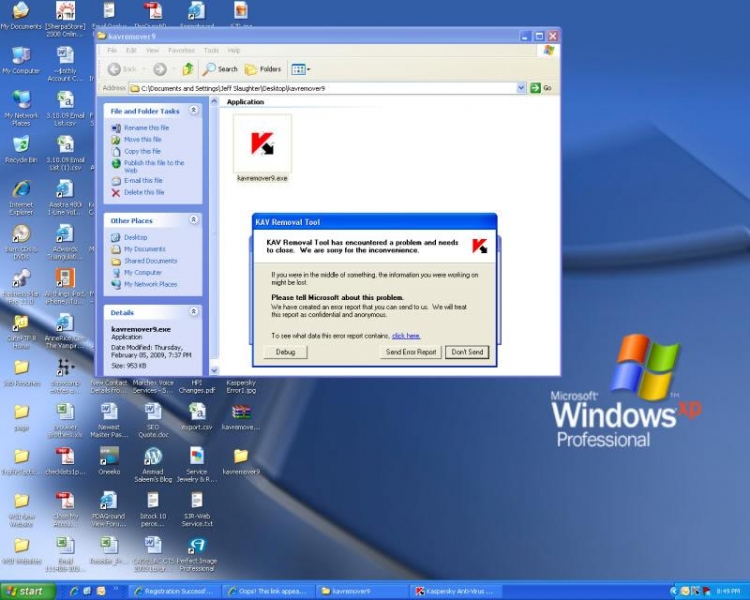Image resolution: width=750 pixels, height=600 pixels.
Task: Open the Edit menu
Action: pos(131,50)
